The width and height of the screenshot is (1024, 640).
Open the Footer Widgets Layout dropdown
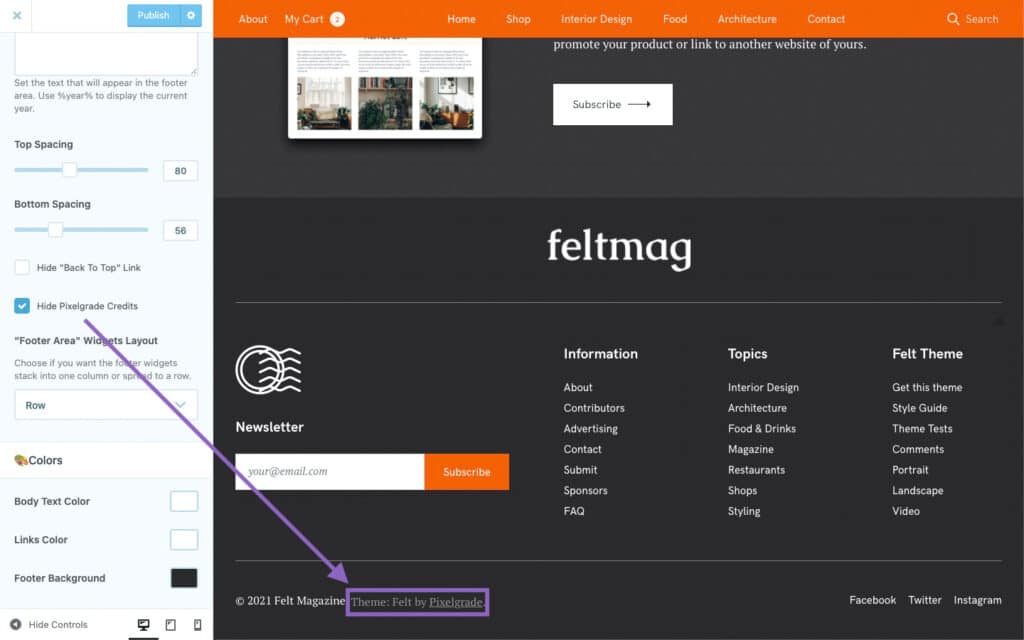click(106, 405)
